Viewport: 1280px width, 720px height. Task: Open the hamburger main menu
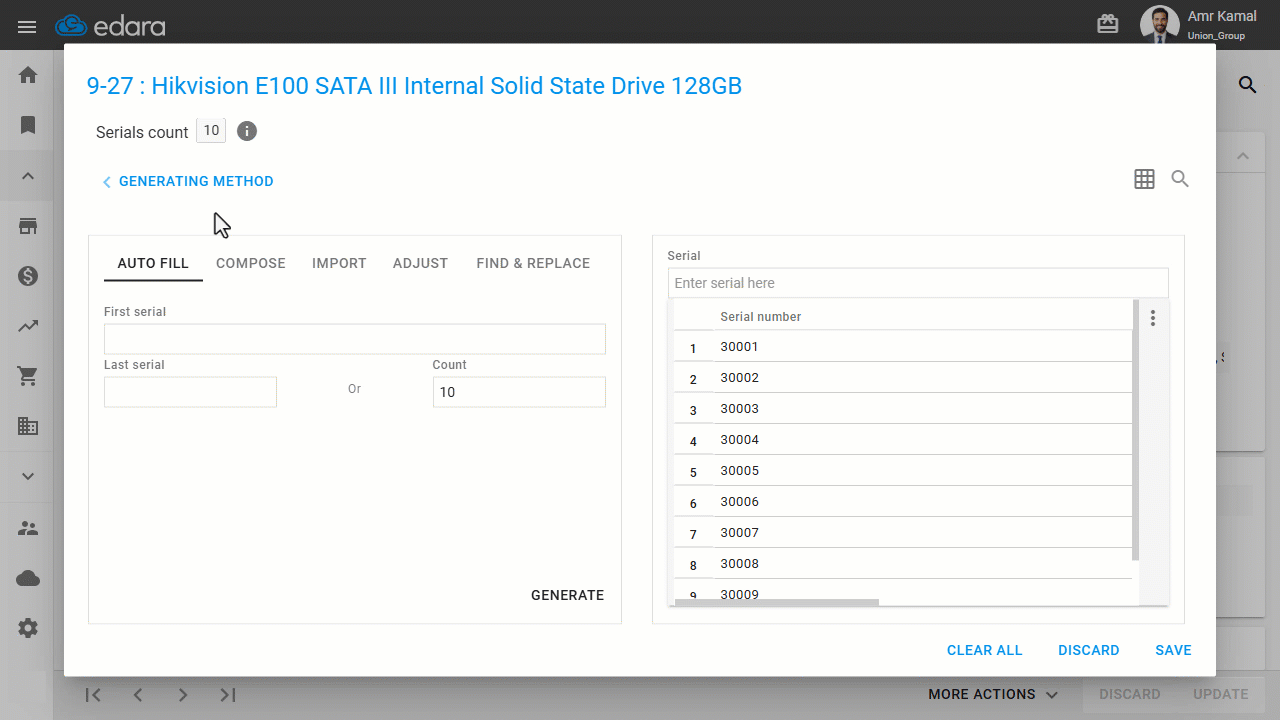coord(27,26)
